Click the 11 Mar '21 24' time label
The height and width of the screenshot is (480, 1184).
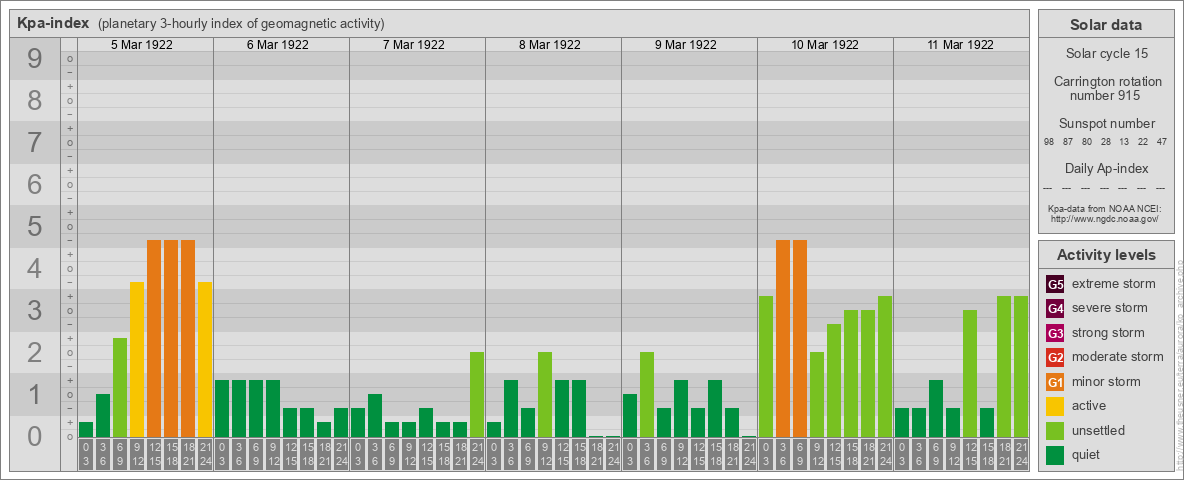pyautogui.click(x=1021, y=454)
